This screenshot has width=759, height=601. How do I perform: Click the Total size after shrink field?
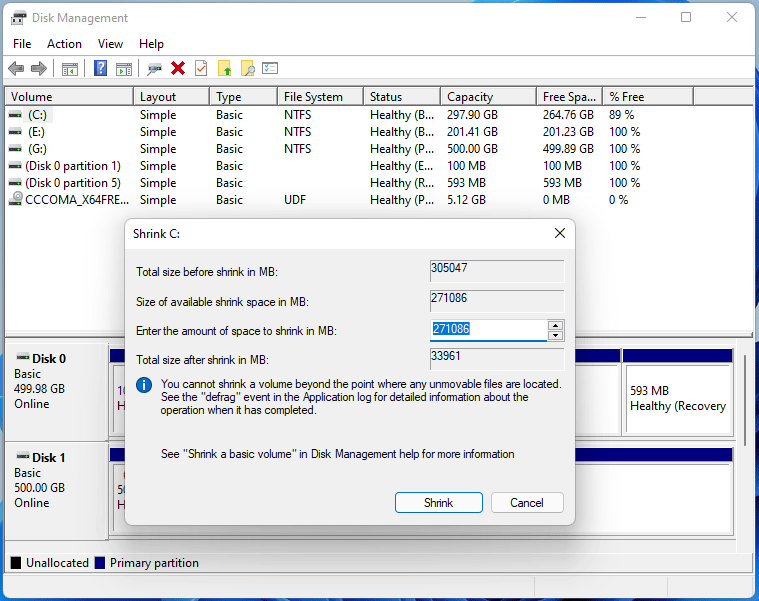[x=497, y=360]
